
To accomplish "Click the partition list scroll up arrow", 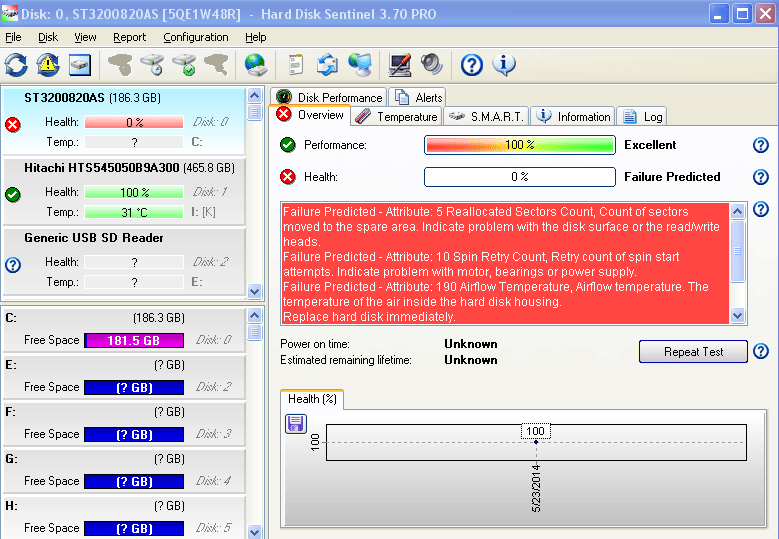I will tap(254, 315).
